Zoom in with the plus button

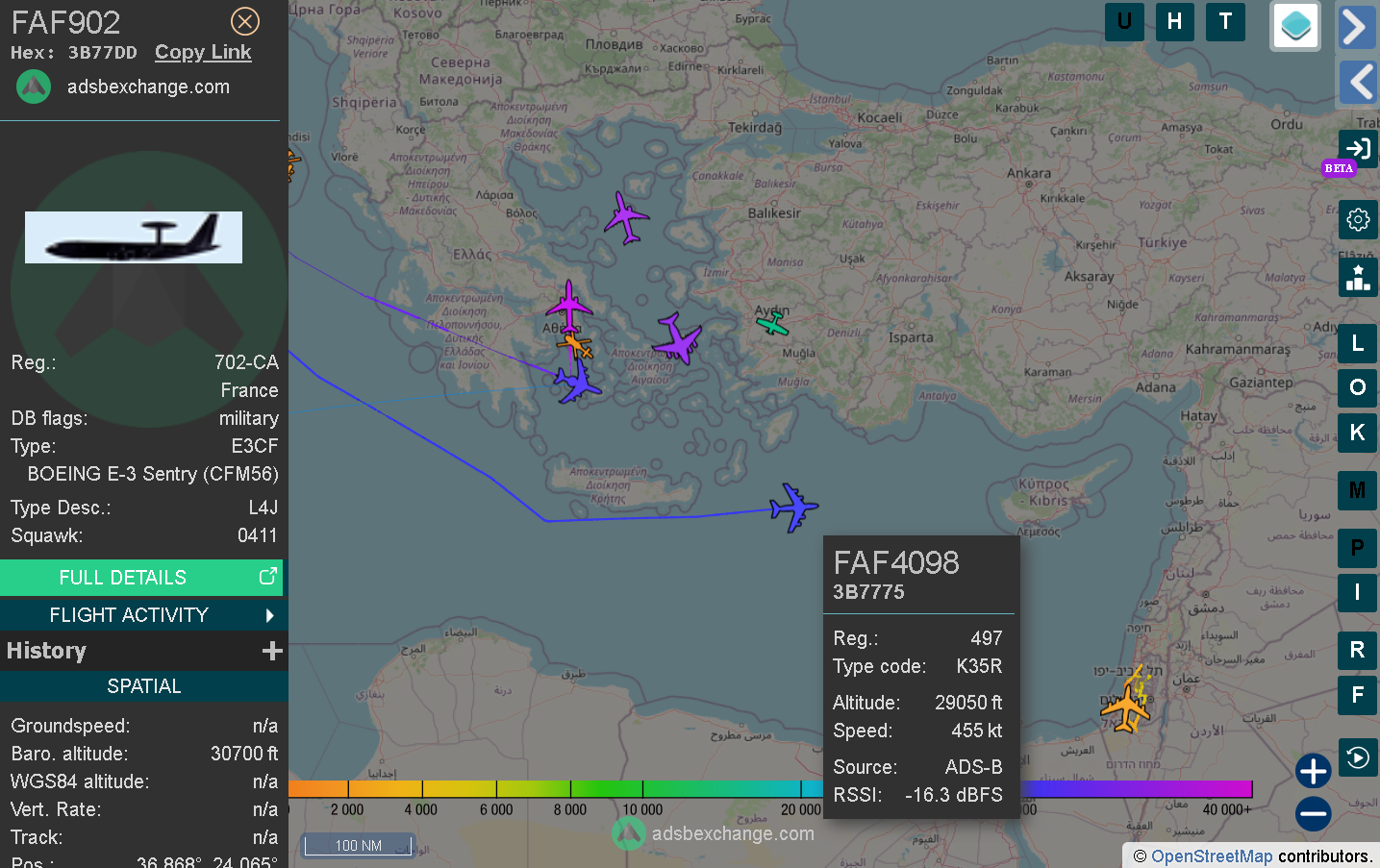[1313, 771]
